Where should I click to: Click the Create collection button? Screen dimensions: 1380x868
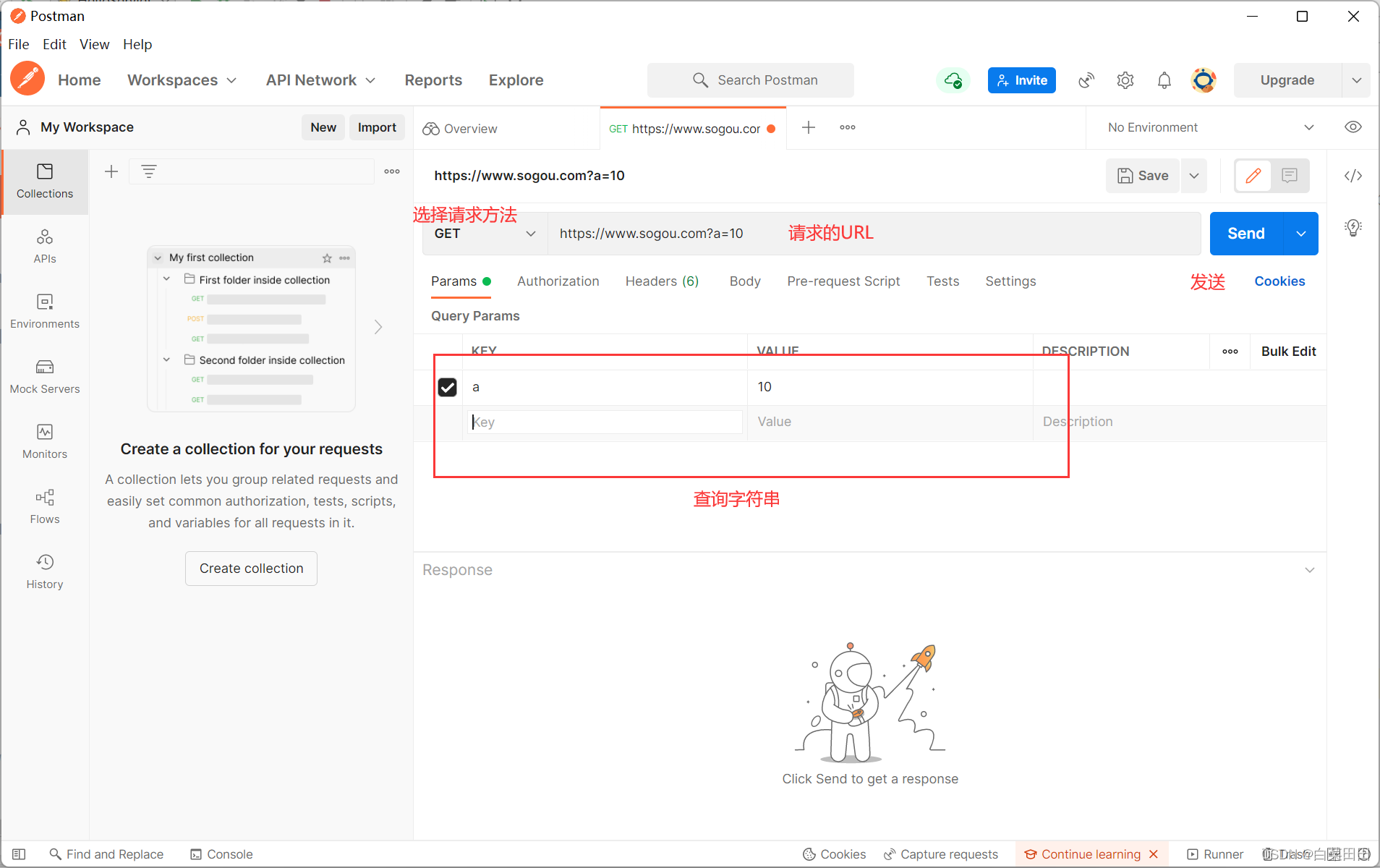coord(251,569)
